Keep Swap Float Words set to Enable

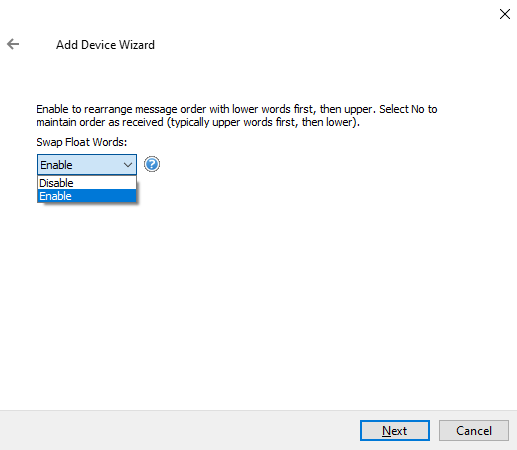(x=87, y=196)
